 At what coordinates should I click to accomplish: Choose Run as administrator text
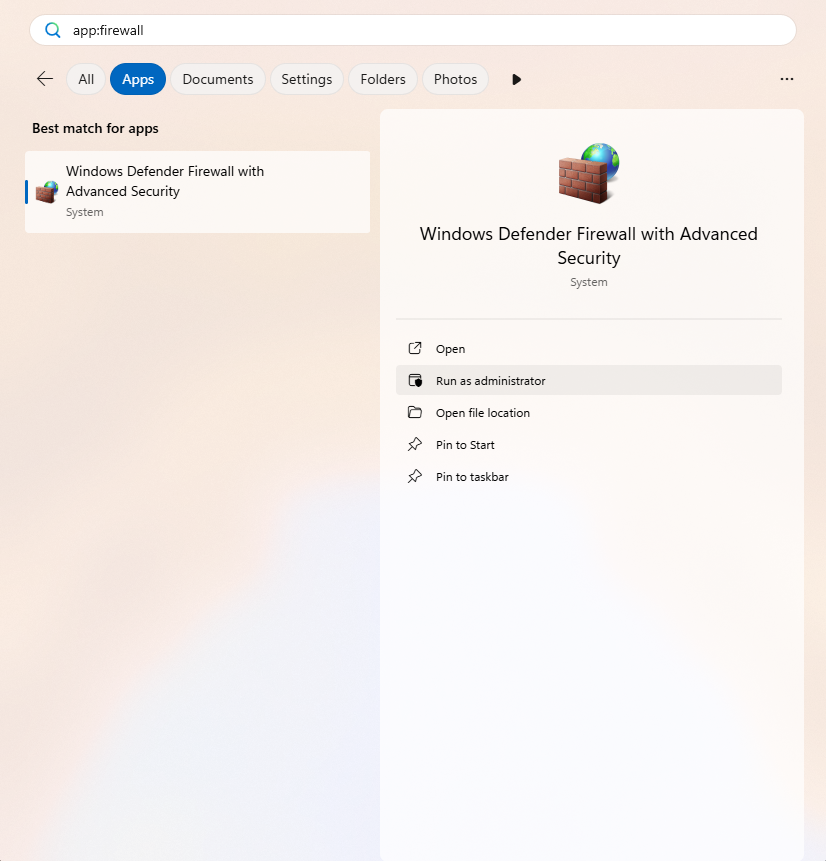[491, 381]
